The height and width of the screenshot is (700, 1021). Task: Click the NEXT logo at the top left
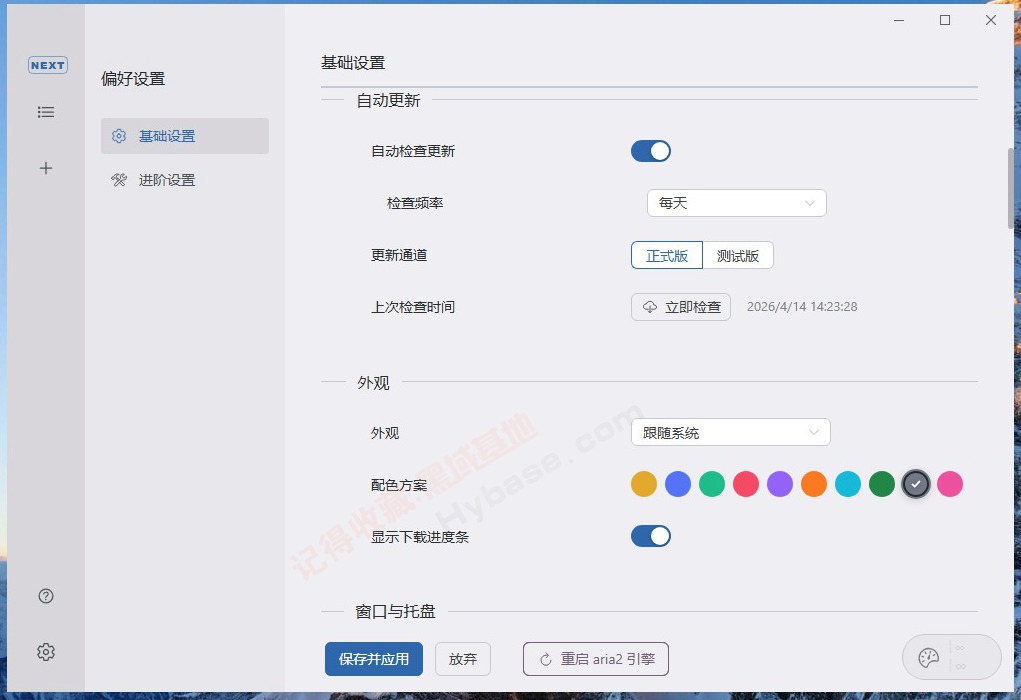pyautogui.click(x=47, y=65)
